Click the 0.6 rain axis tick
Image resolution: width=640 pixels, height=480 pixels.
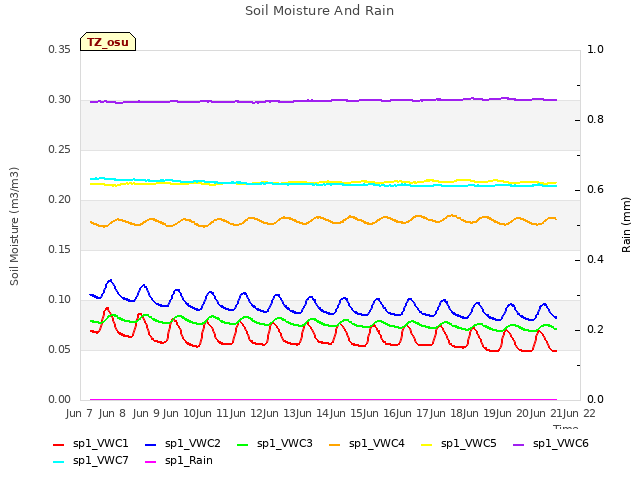tap(595, 190)
